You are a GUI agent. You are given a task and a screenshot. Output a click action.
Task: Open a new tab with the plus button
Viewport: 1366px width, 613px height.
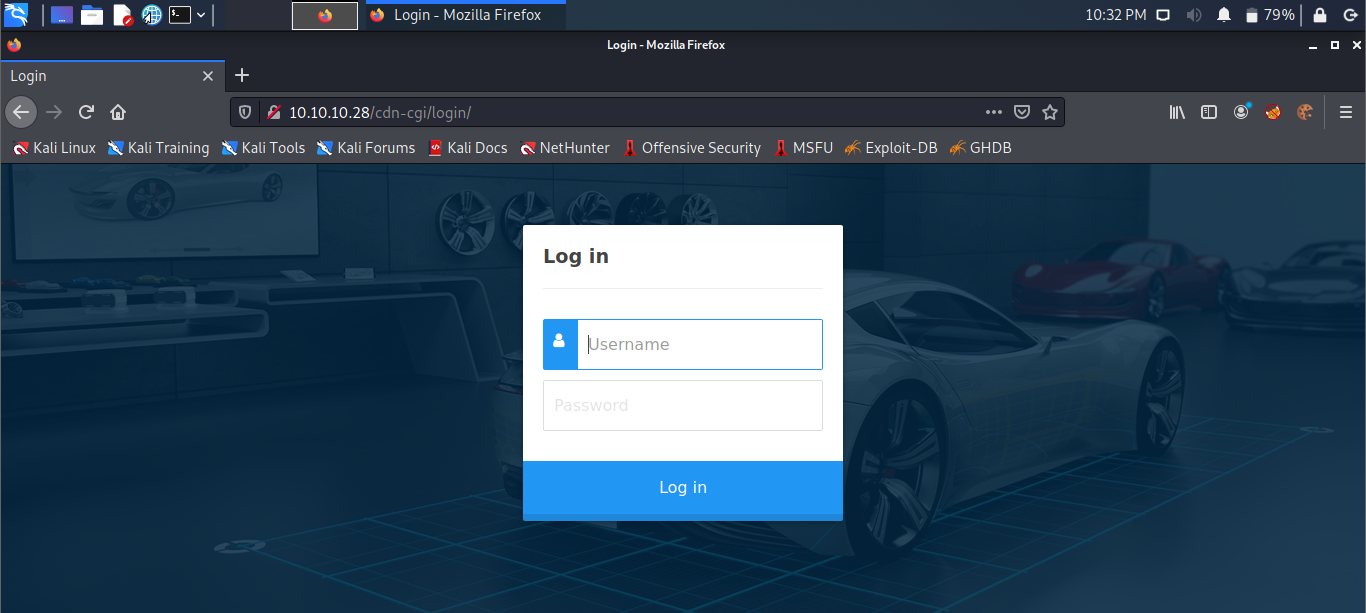[x=241, y=76]
